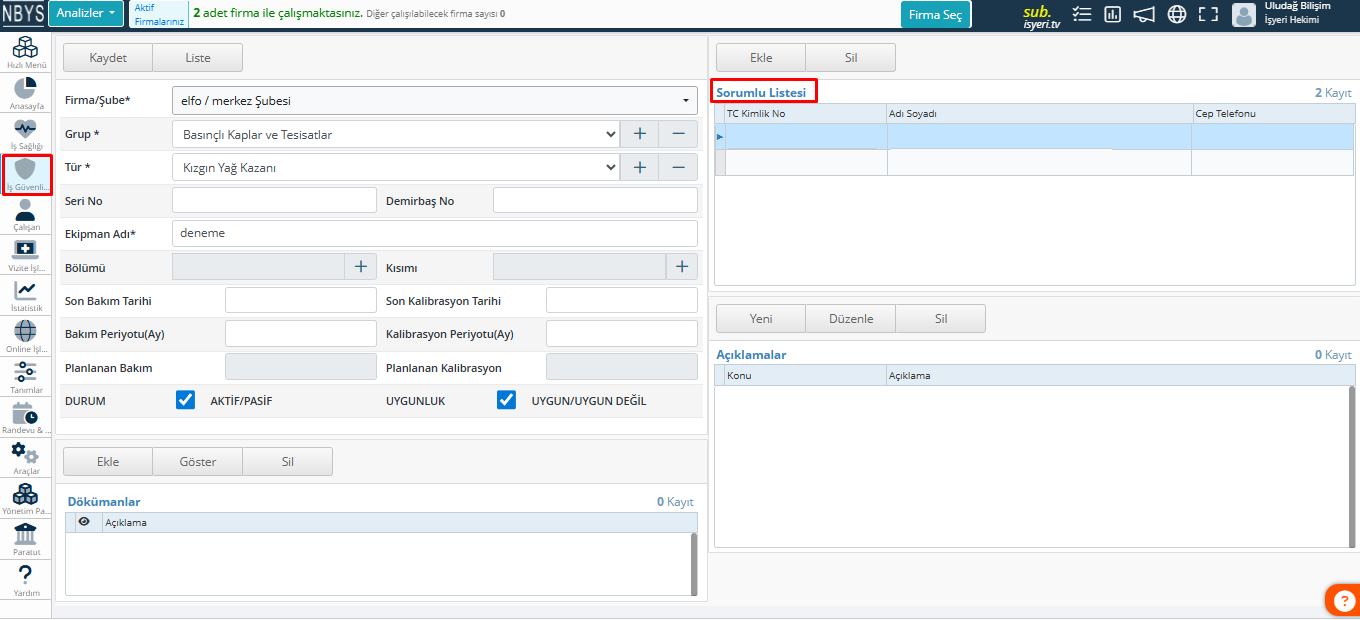Click Sil above Sorumlu Listesi
The width and height of the screenshot is (1360, 620).
pos(851,58)
